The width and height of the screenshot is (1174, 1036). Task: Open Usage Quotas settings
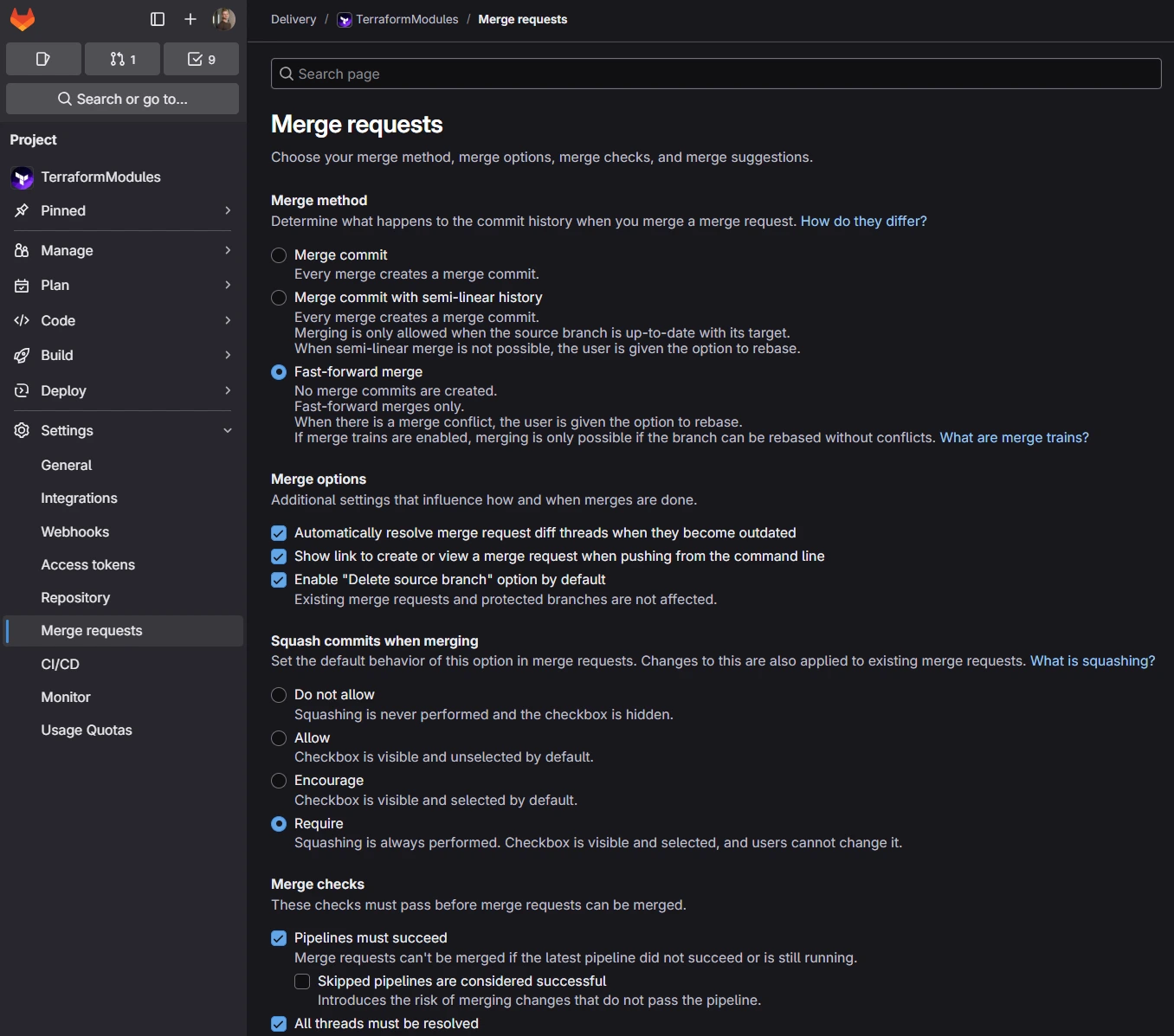pyautogui.click(x=124, y=730)
